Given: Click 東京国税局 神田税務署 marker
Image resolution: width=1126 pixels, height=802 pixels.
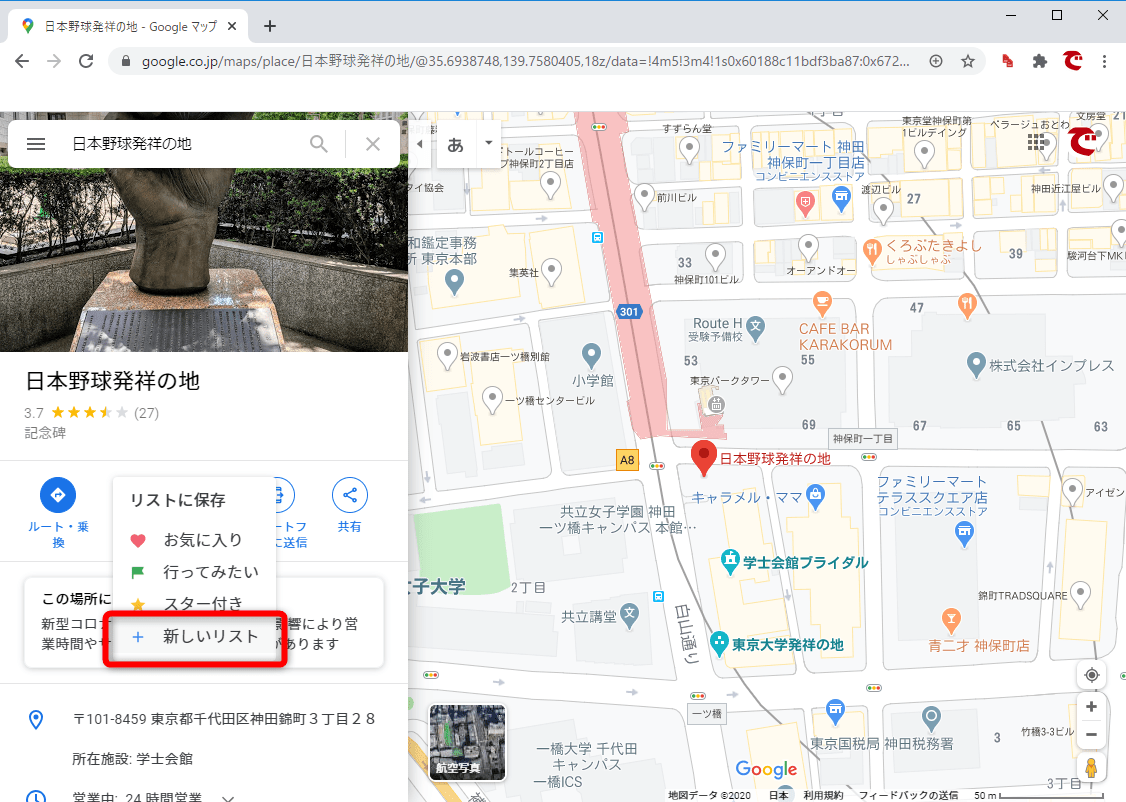Looking at the screenshot, I should tap(931, 717).
